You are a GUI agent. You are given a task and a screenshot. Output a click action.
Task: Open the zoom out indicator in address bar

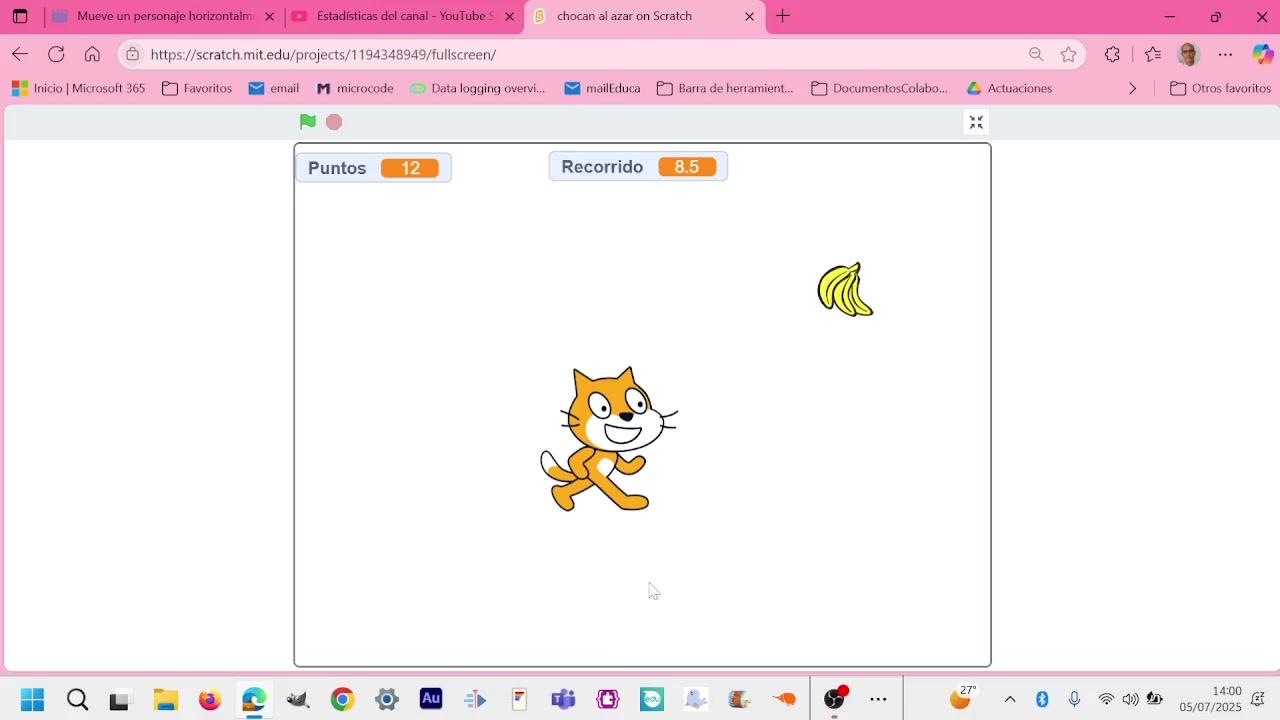coord(1036,54)
